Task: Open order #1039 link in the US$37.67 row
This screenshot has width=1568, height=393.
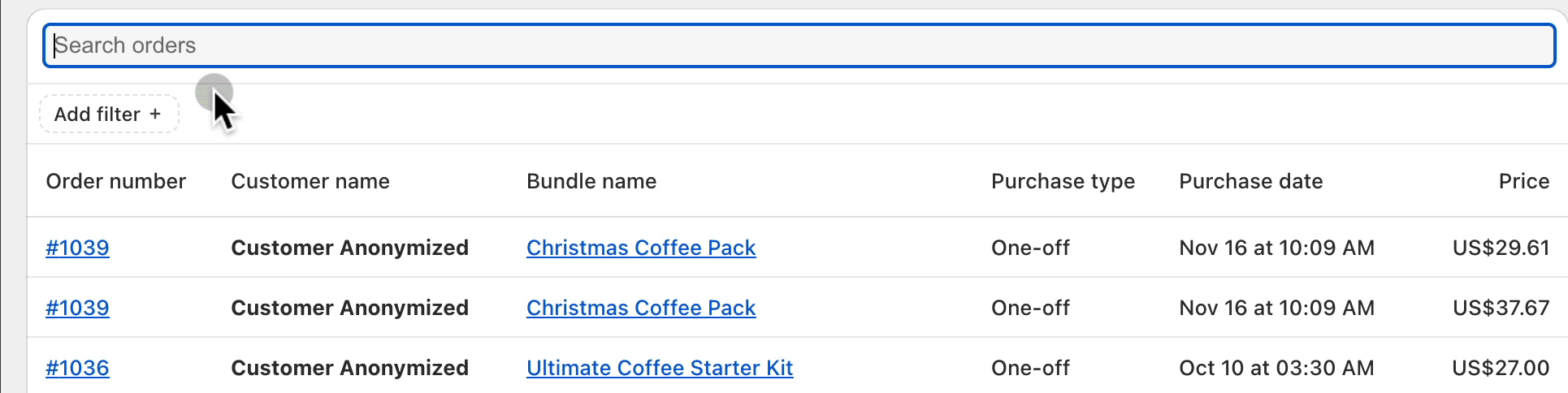Action: (77, 308)
